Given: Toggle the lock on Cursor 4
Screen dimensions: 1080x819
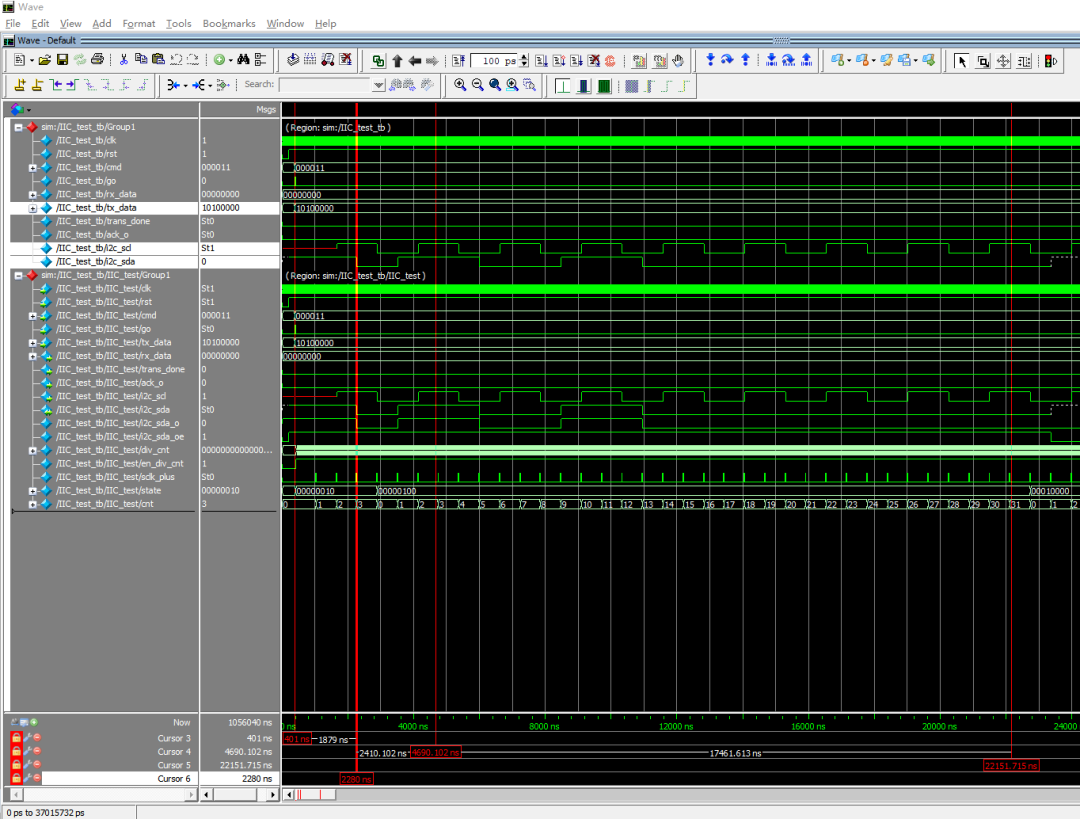Looking at the screenshot, I should point(16,752).
